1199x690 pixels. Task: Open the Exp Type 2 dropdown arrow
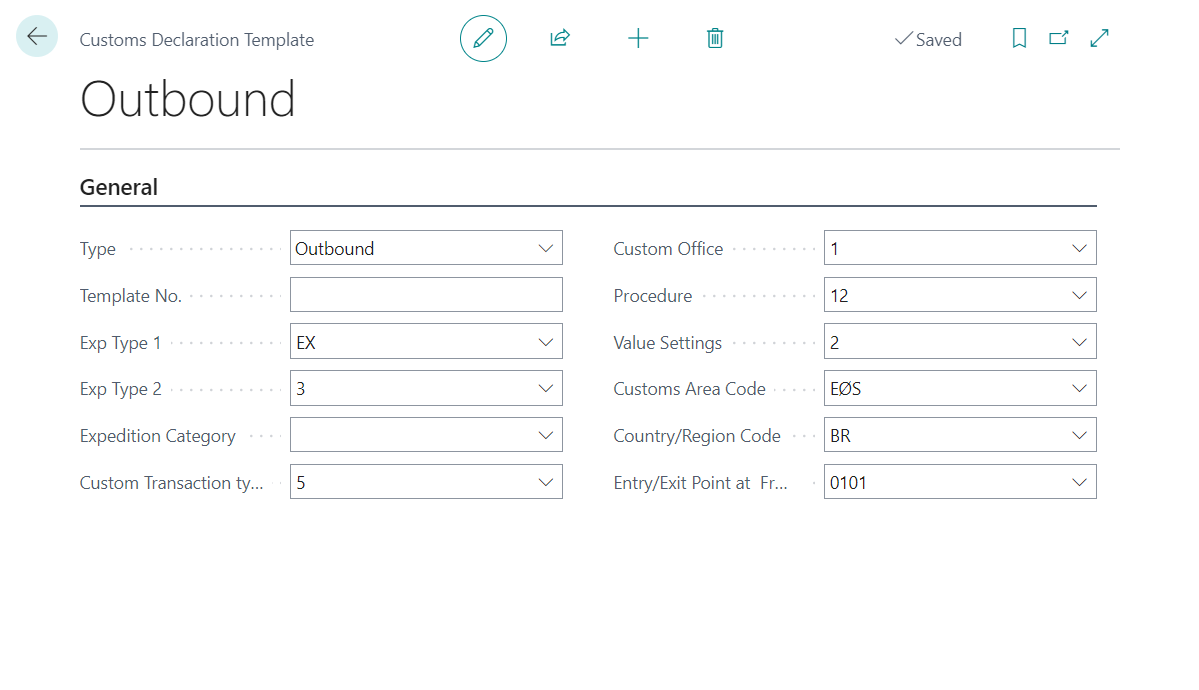coord(546,389)
